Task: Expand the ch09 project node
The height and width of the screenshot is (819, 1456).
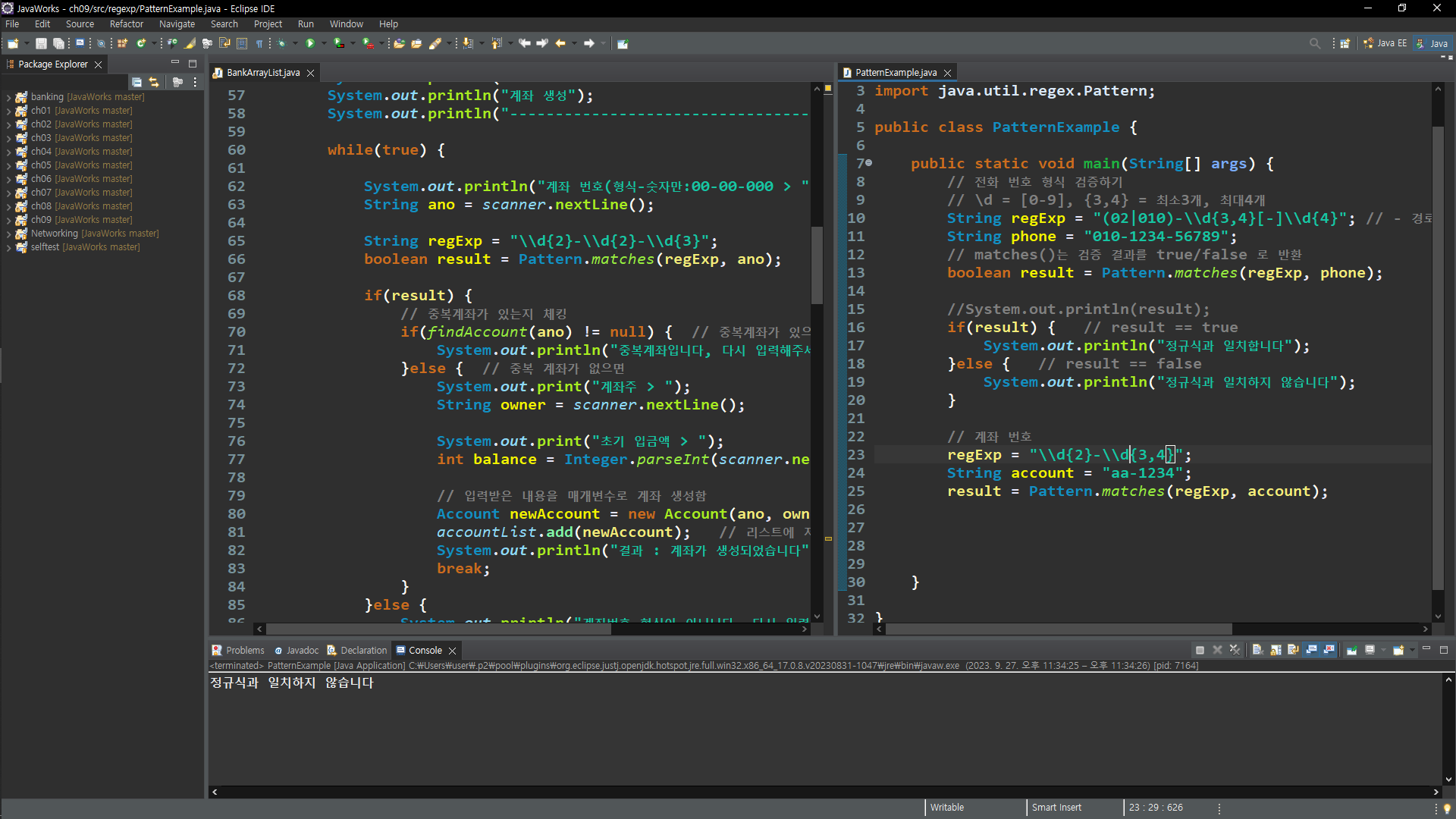Action: [x=8, y=220]
